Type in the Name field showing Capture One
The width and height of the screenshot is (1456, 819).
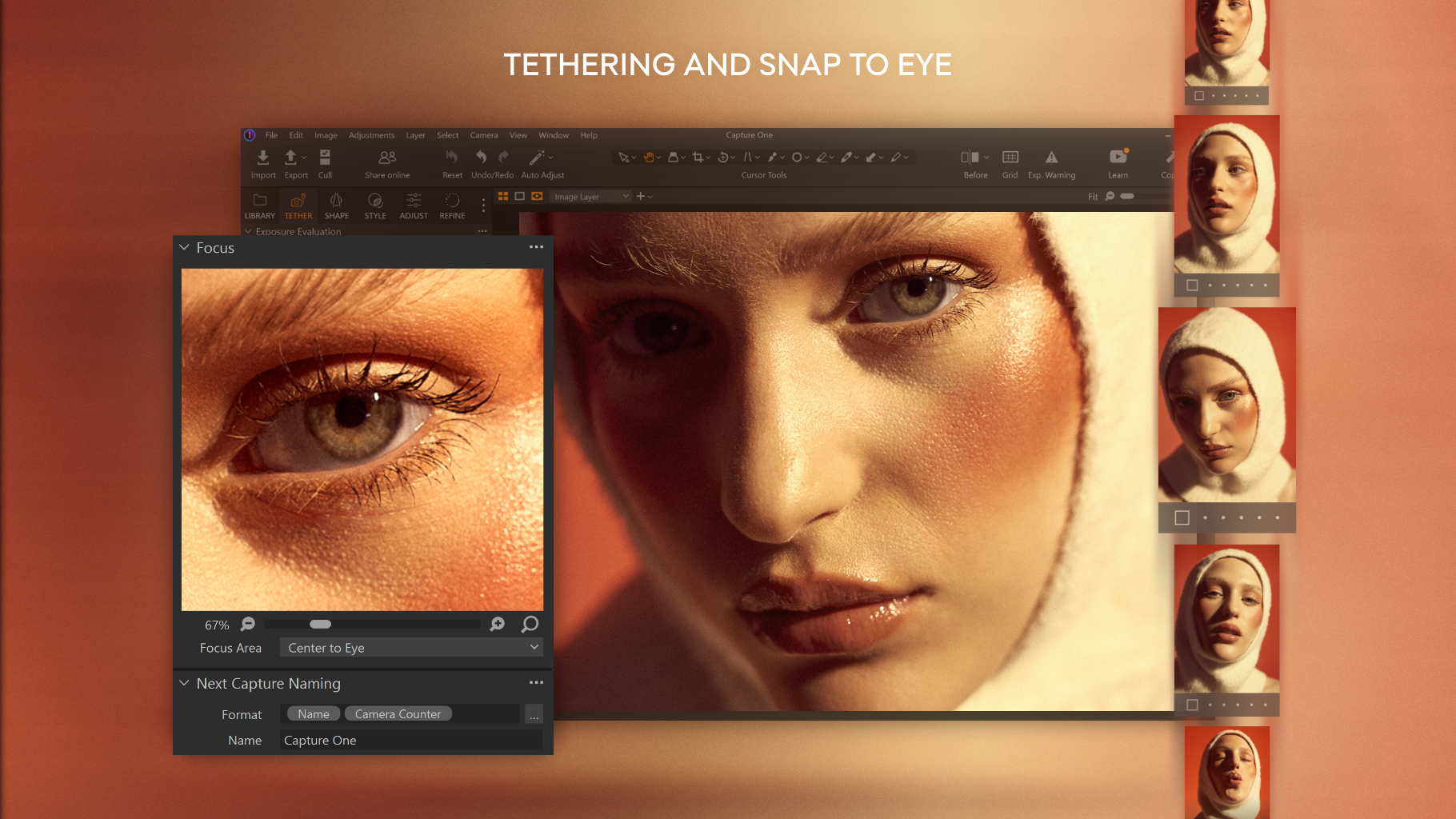click(x=410, y=740)
